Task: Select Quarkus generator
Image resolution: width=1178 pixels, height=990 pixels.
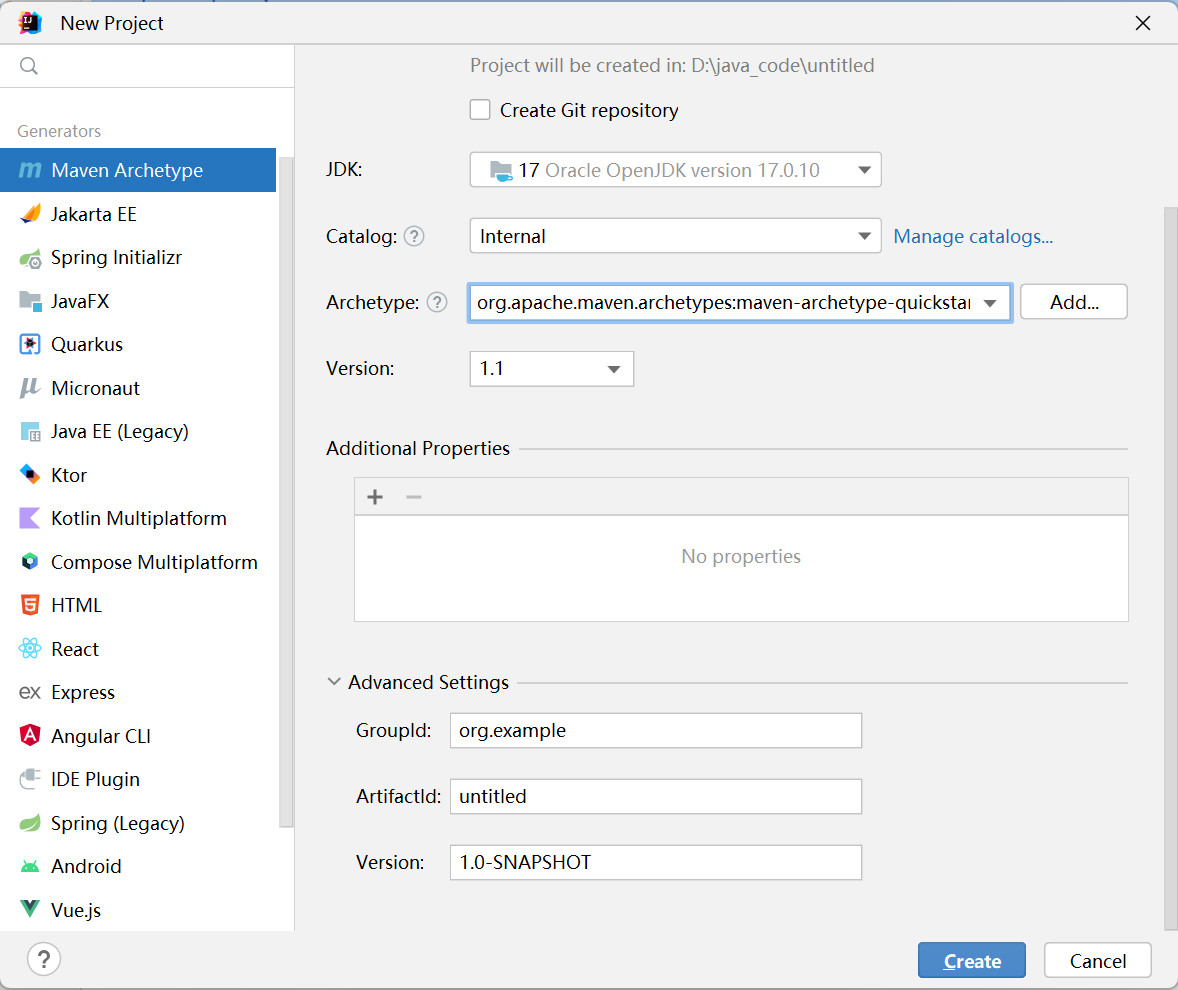Action: pos(138,345)
